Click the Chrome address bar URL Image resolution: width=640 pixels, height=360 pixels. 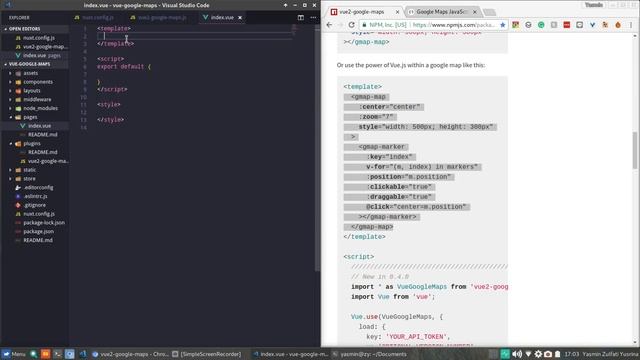[x=454, y=25]
